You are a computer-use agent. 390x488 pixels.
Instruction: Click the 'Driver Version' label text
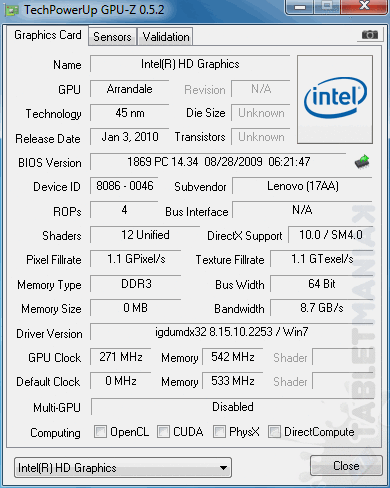click(49, 334)
